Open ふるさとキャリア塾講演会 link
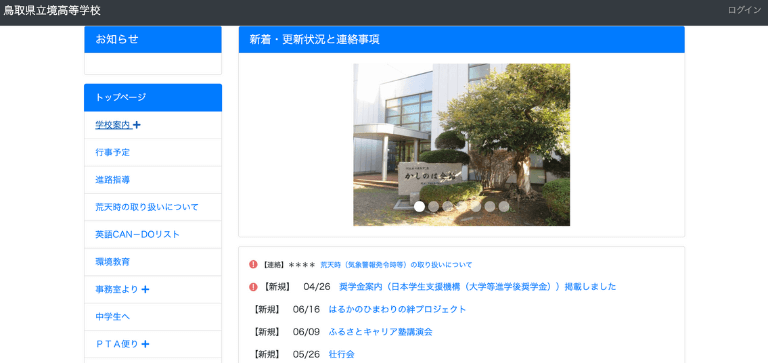Image resolution: width=768 pixels, height=363 pixels. (381, 332)
